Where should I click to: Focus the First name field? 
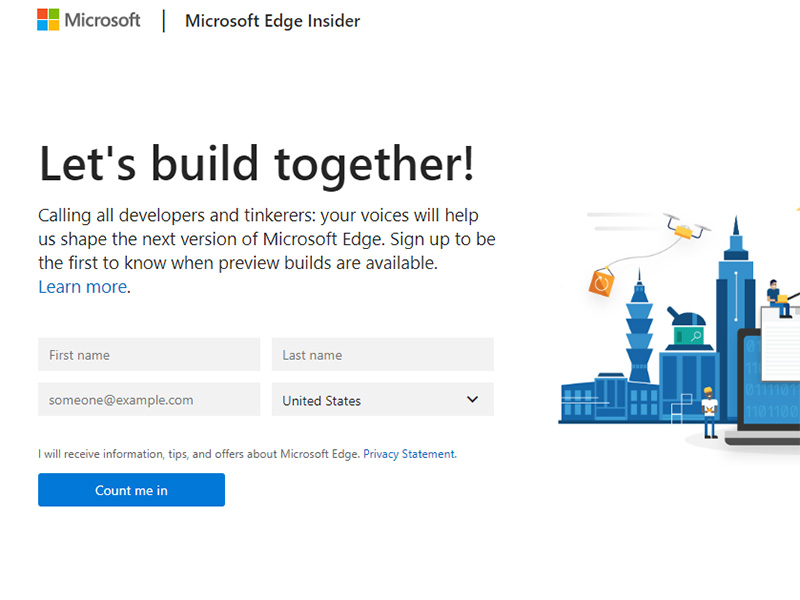pyautogui.click(x=149, y=355)
